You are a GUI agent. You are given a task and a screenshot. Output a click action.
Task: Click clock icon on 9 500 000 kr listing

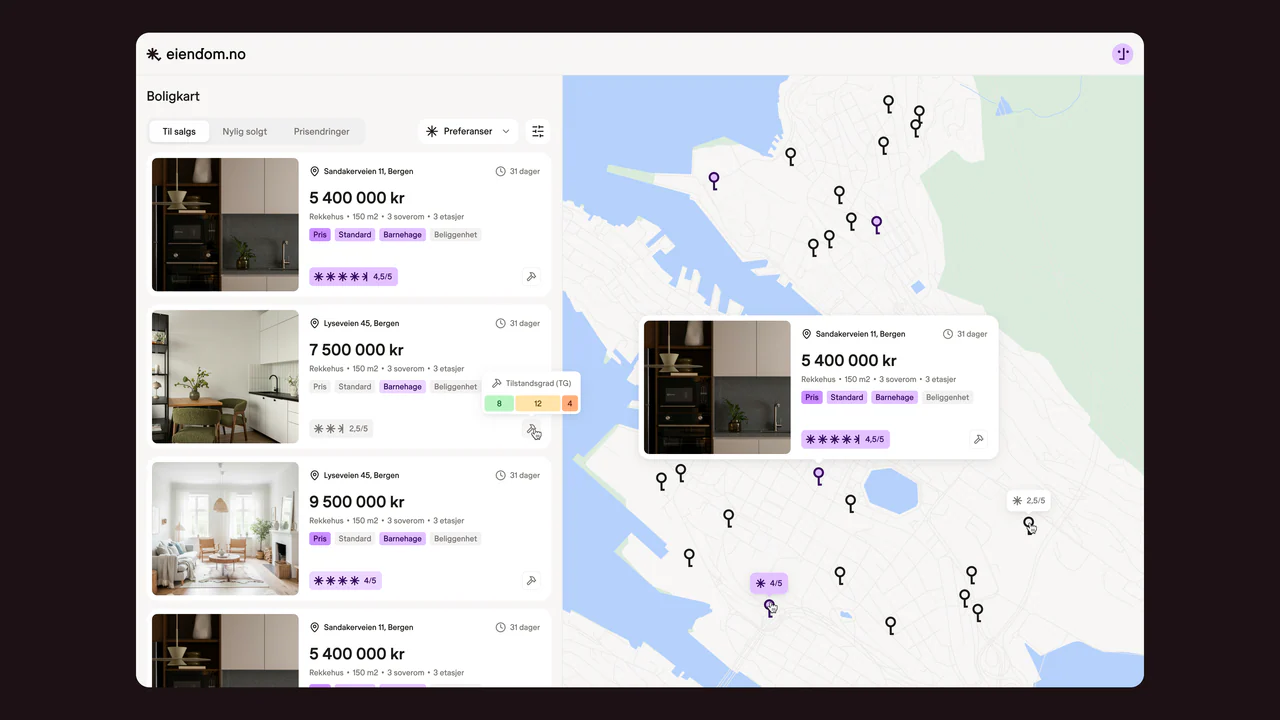(x=501, y=476)
